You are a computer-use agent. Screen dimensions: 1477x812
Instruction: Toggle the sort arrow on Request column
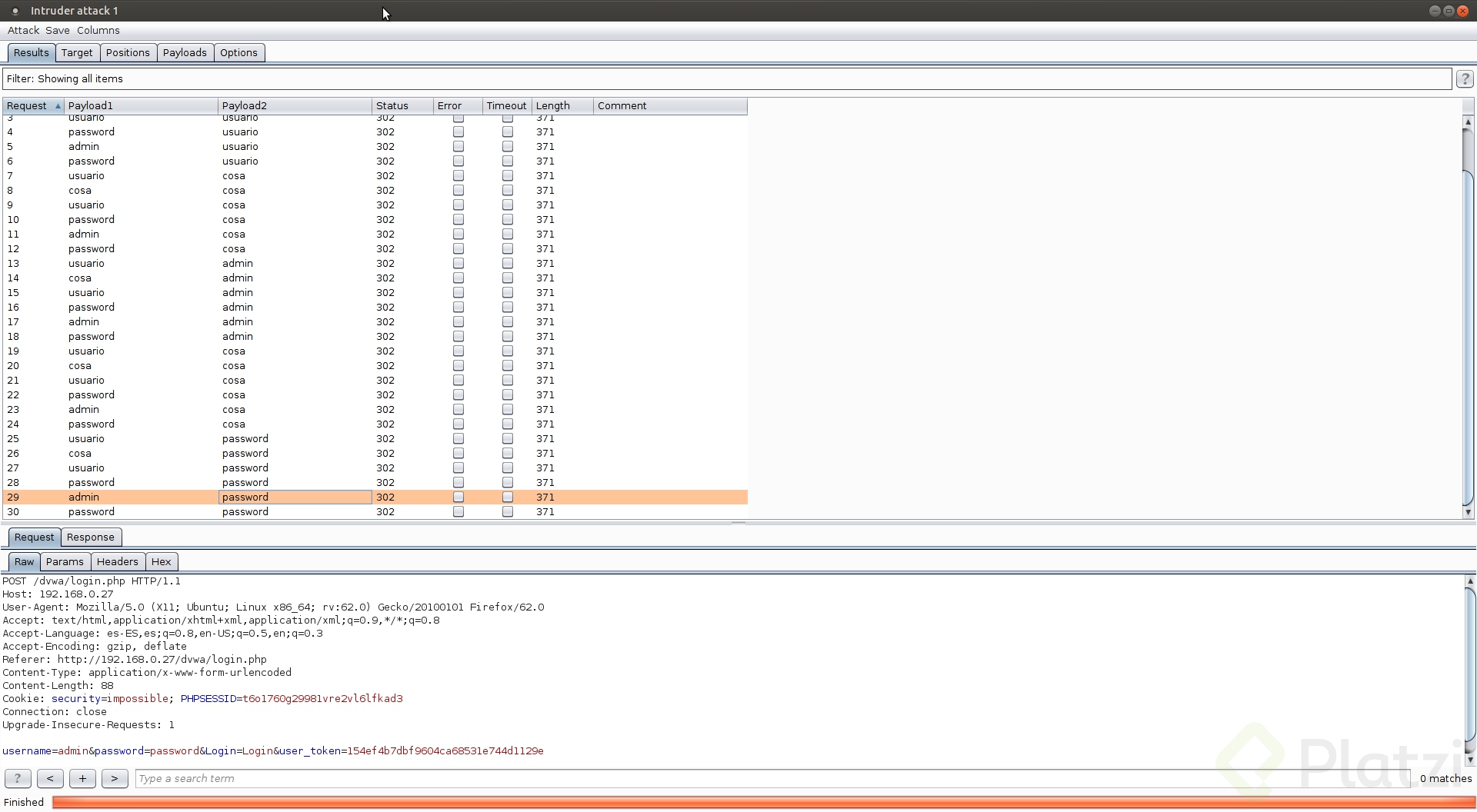58,106
